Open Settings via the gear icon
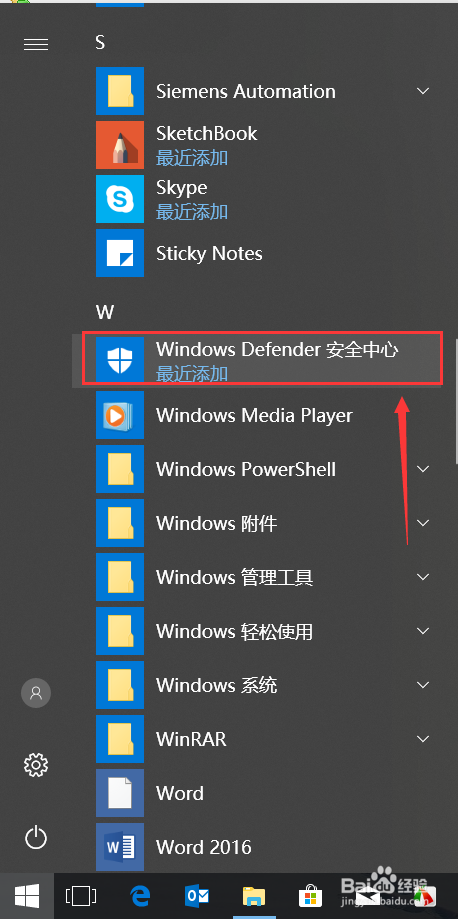Screen dimensions: 458x919 [36, 765]
